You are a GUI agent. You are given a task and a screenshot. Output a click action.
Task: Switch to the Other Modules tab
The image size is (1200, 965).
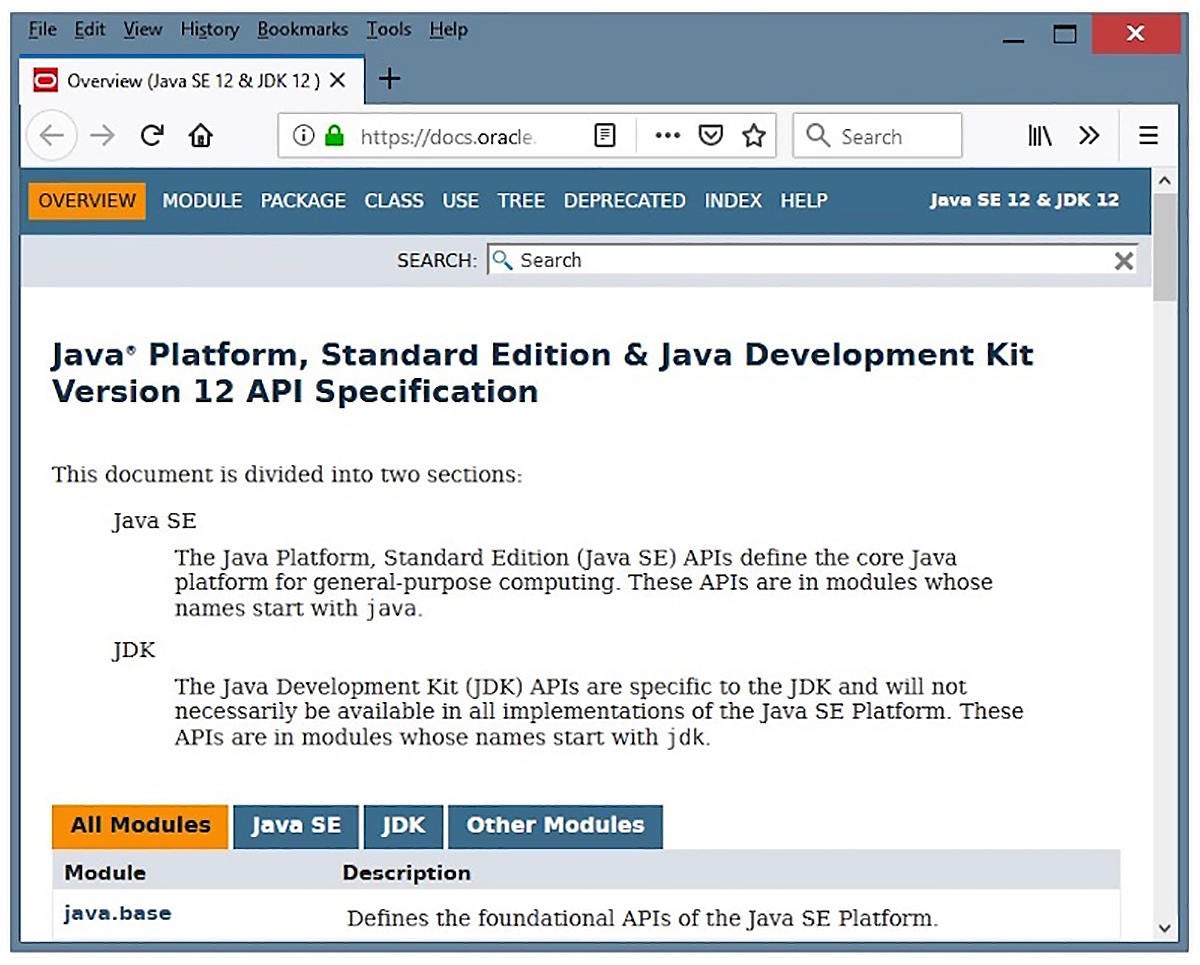pyautogui.click(x=555, y=826)
